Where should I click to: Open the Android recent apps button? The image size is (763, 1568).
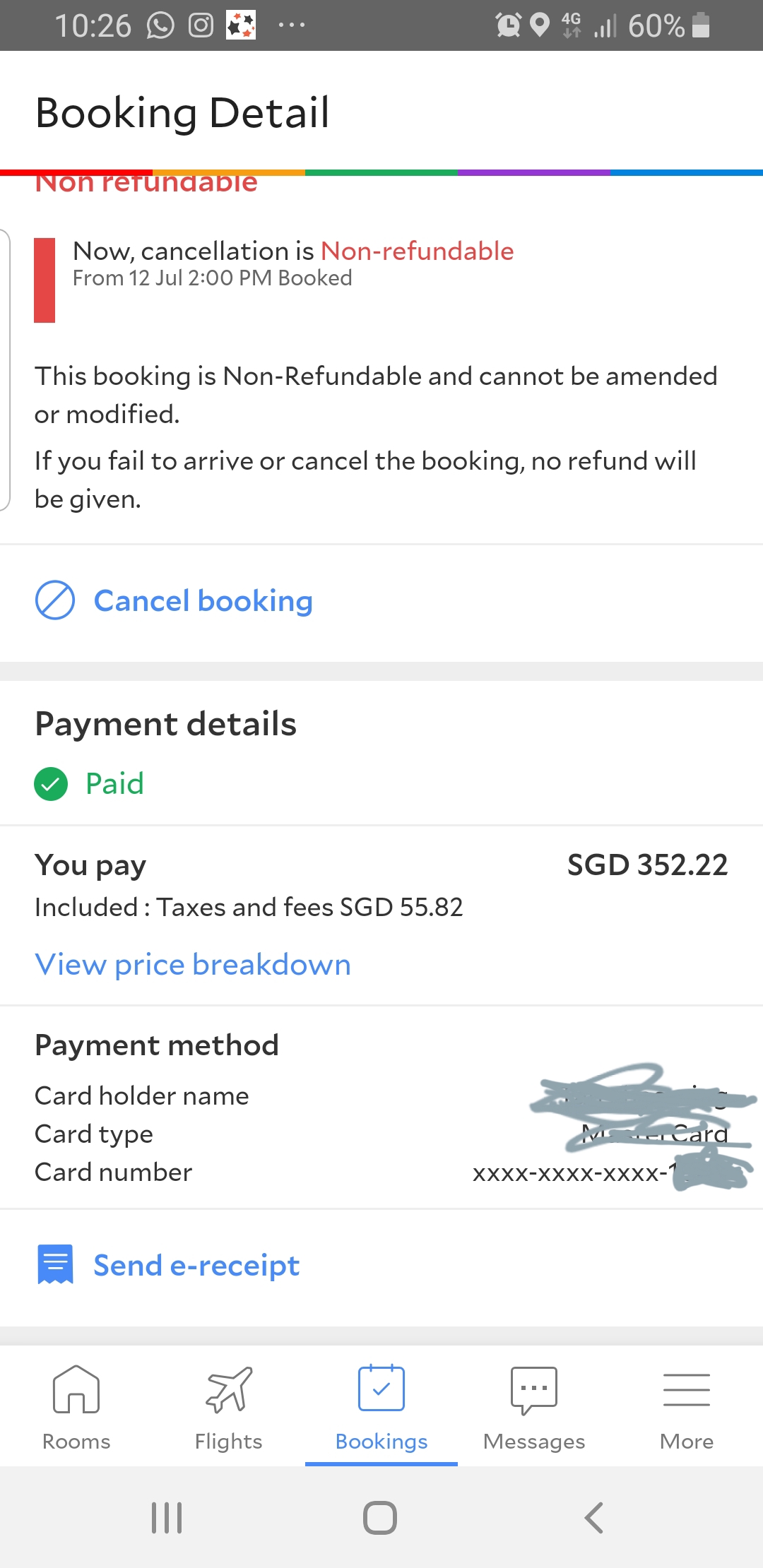pyautogui.click(x=167, y=1517)
